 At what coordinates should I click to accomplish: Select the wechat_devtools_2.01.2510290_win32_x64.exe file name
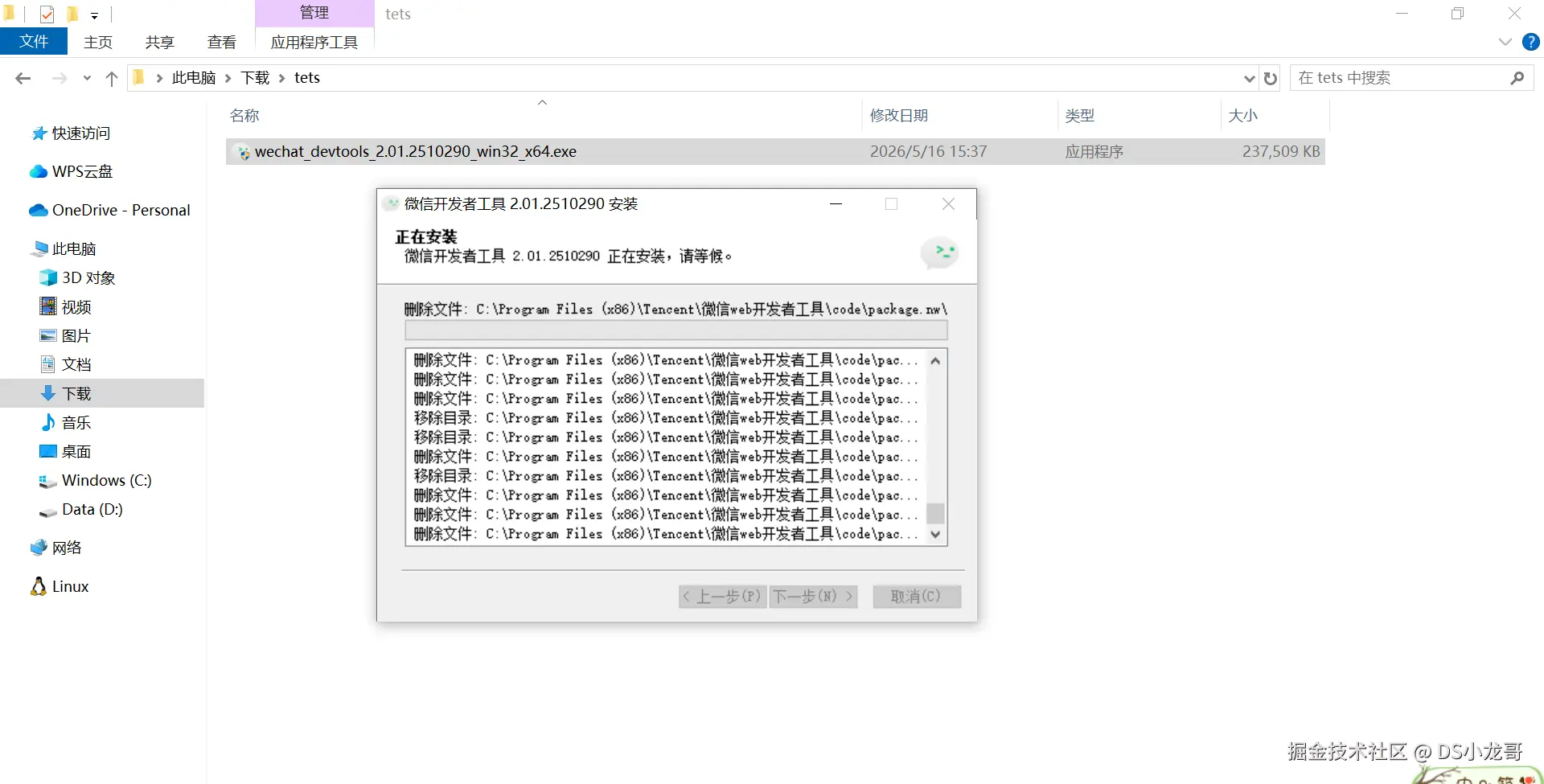(416, 152)
